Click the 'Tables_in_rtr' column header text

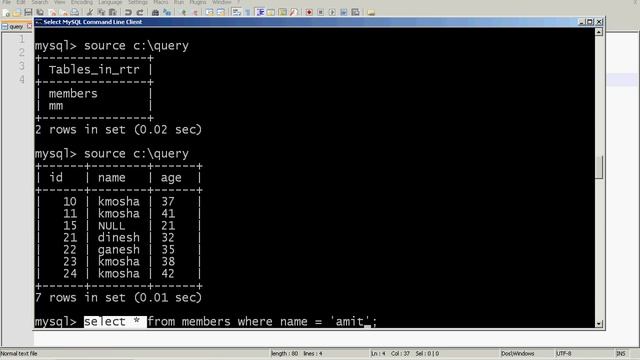tap(94, 70)
